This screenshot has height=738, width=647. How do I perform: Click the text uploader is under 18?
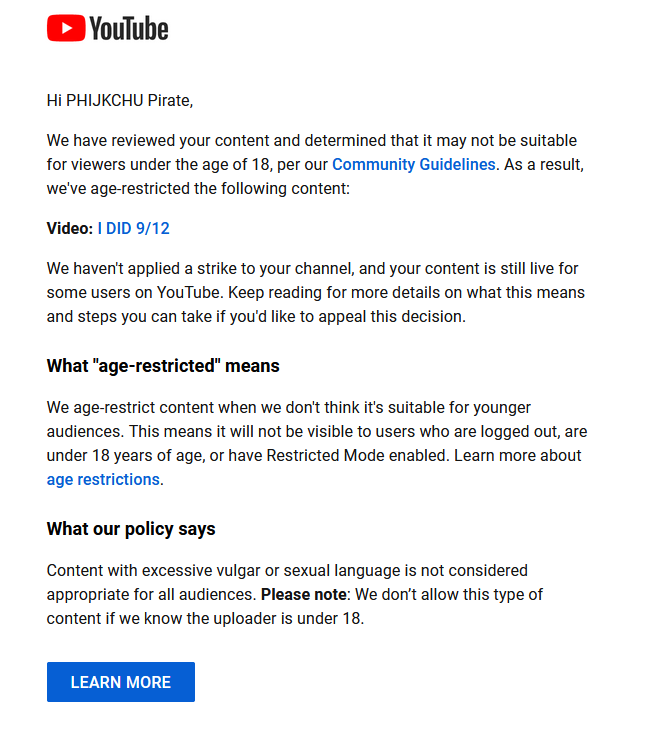point(289,618)
